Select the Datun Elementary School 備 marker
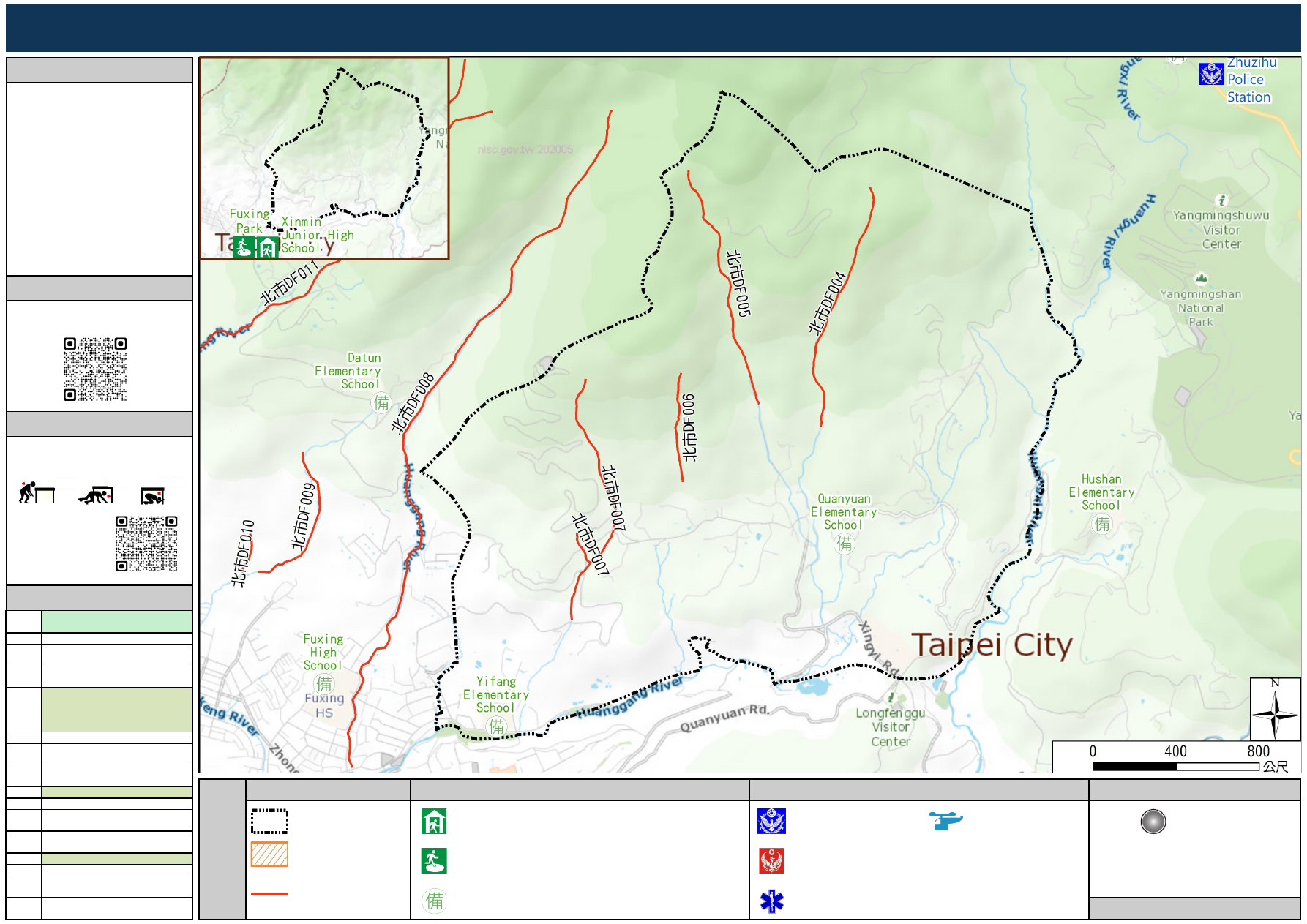 tap(381, 402)
